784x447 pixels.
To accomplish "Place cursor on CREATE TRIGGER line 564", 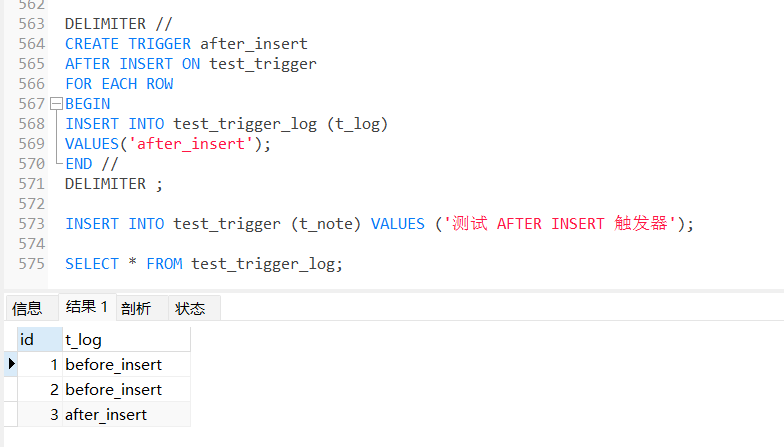I will click(x=186, y=44).
